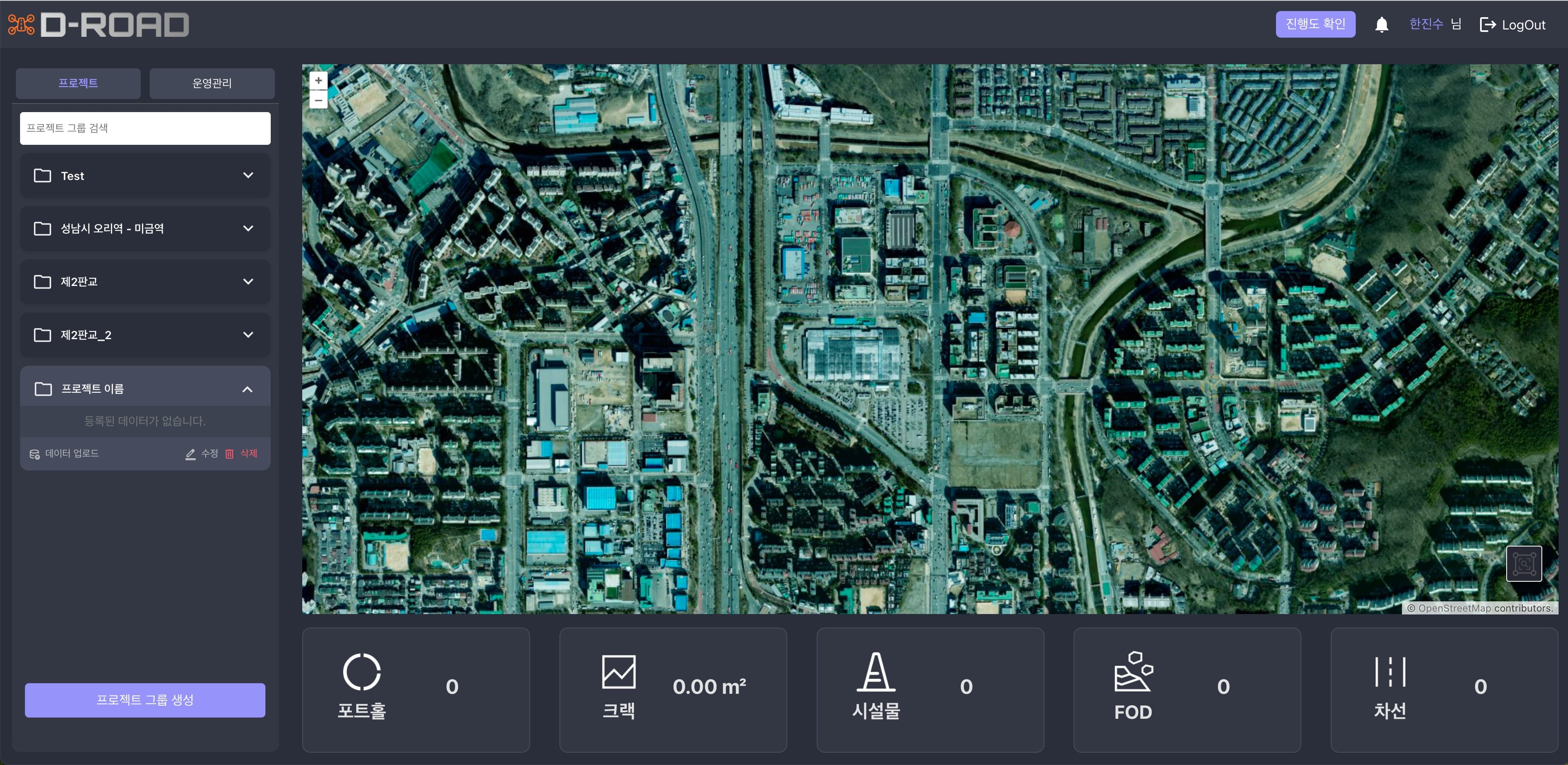Click the 시설물 traffic cone icon
The height and width of the screenshot is (765, 1568).
(876, 672)
